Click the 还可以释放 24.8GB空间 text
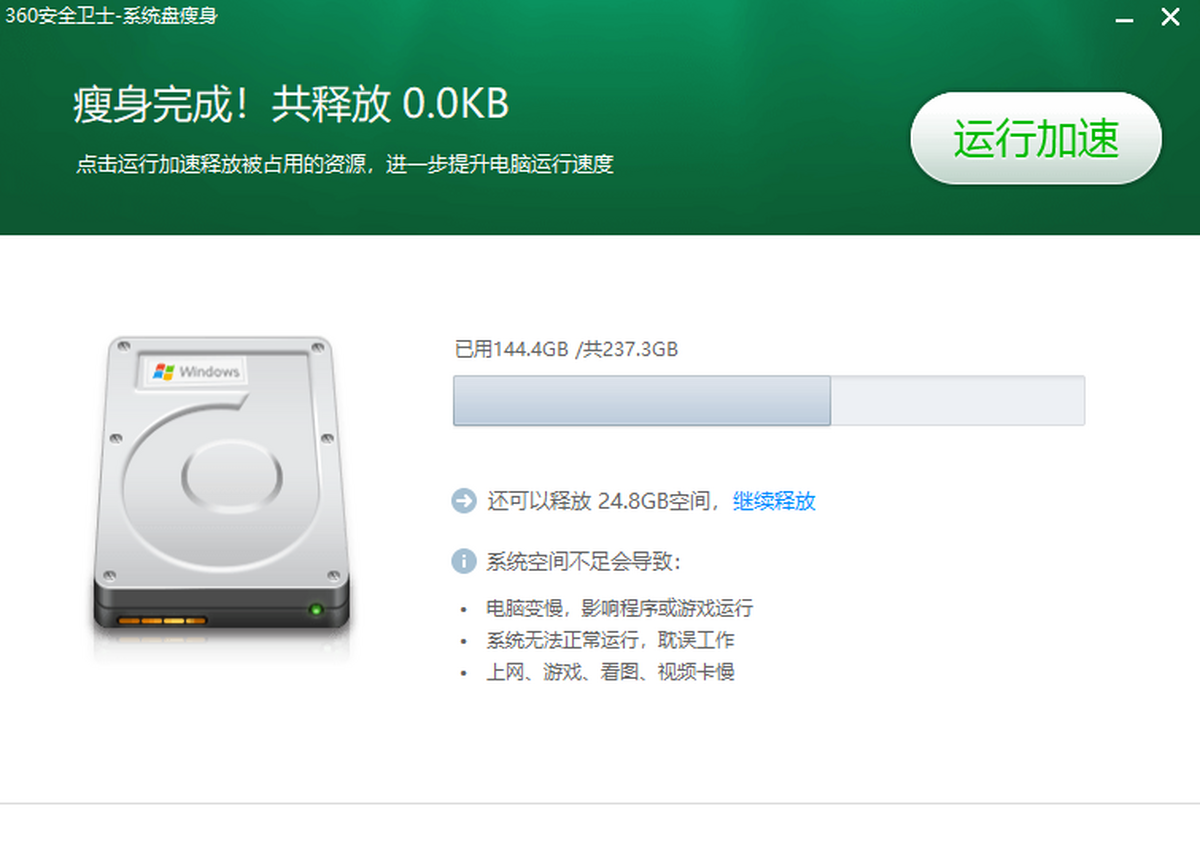The width and height of the screenshot is (1200, 852). [x=604, y=501]
